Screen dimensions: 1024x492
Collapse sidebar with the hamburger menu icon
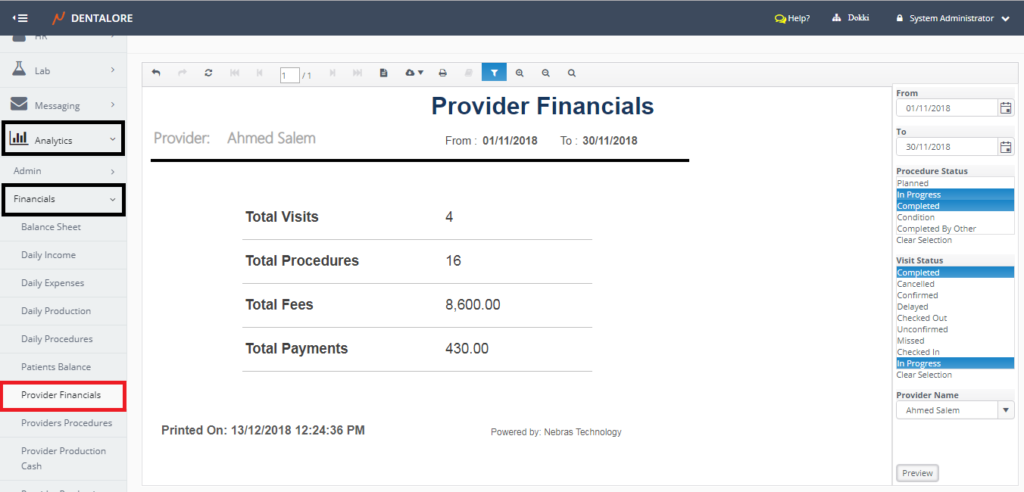pyautogui.click(x=20, y=18)
